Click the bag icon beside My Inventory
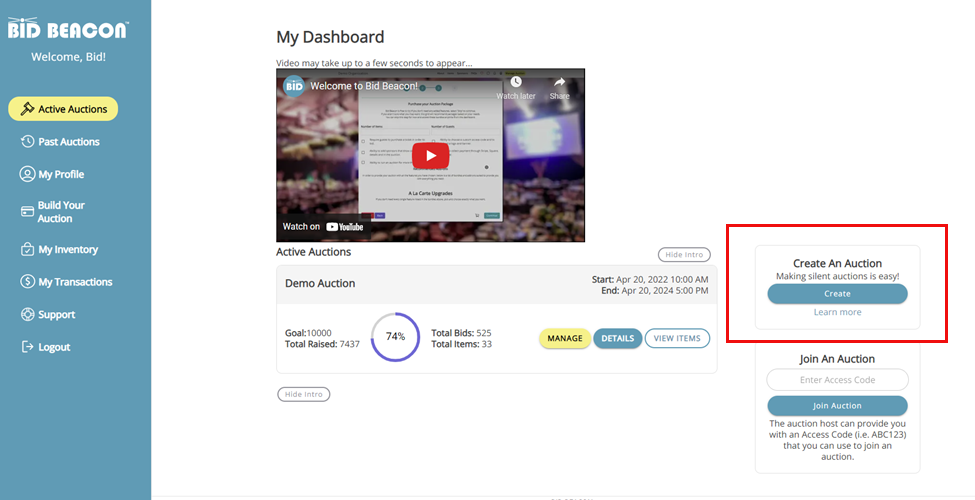975x500 pixels. tap(27, 249)
